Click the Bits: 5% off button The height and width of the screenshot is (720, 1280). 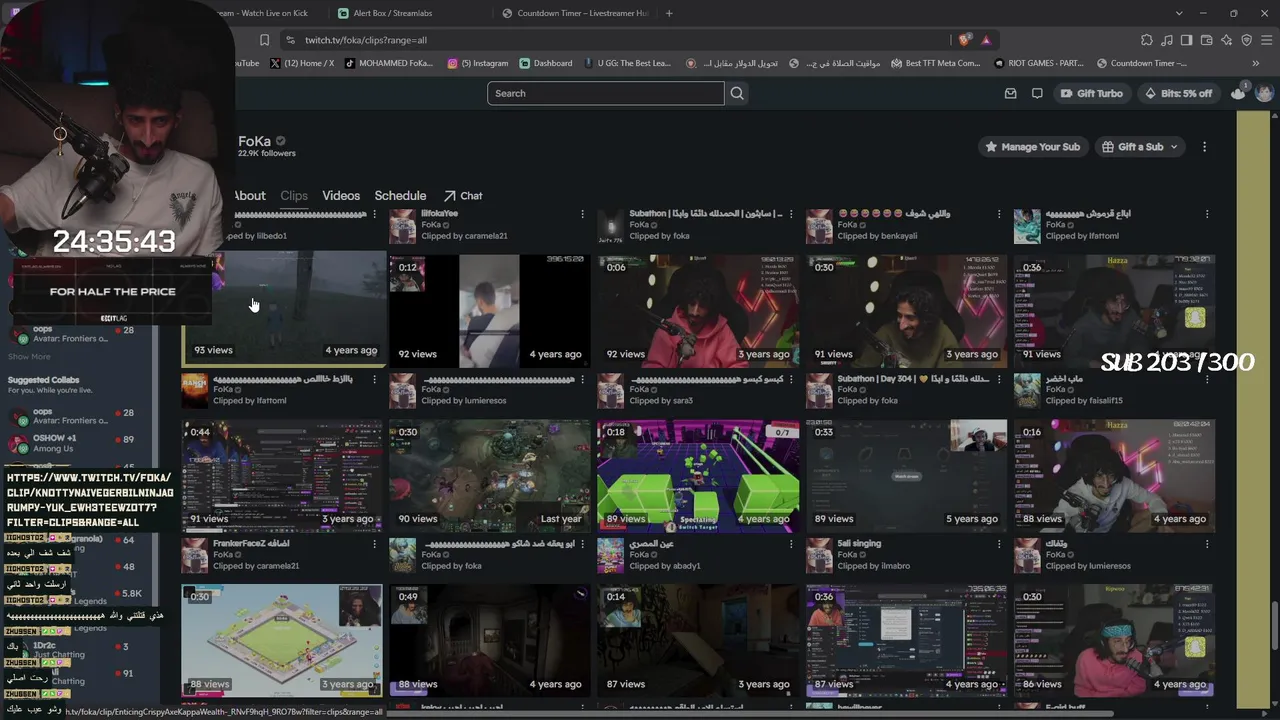coord(1178,93)
